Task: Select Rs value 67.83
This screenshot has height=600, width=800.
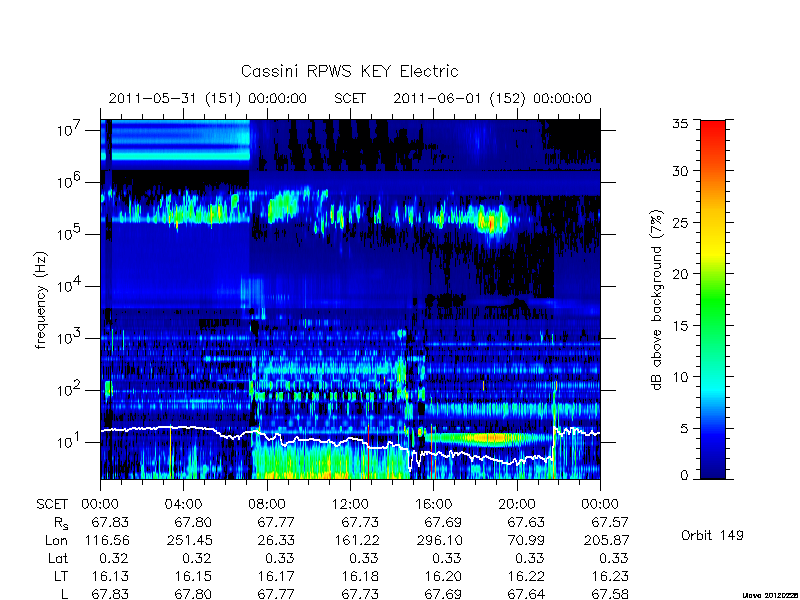Action: coord(110,522)
